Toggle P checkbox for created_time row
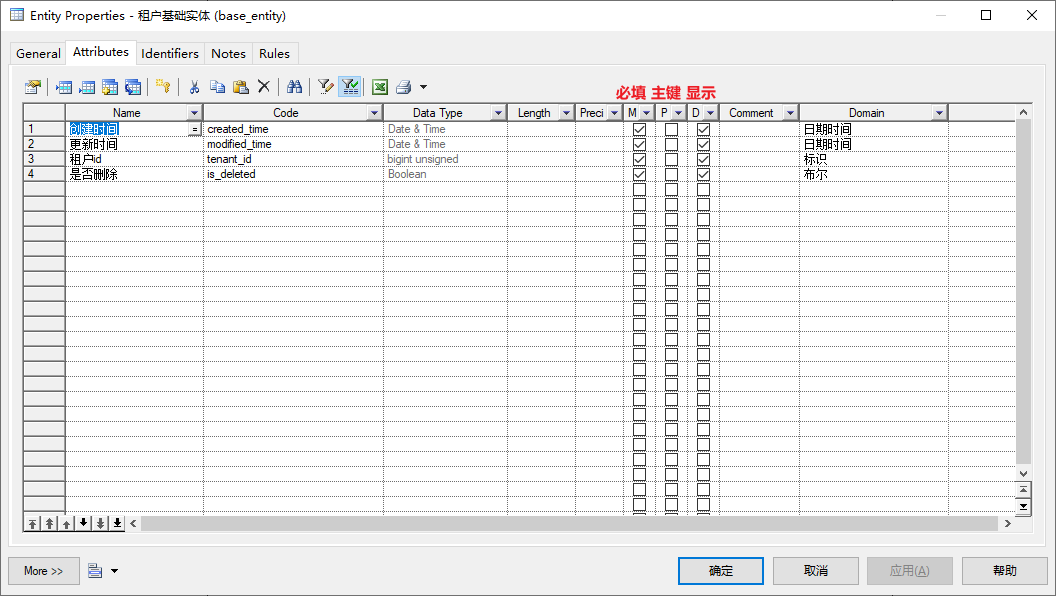Image resolution: width=1056 pixels, height=596 pixels. (x=671, y=129)
